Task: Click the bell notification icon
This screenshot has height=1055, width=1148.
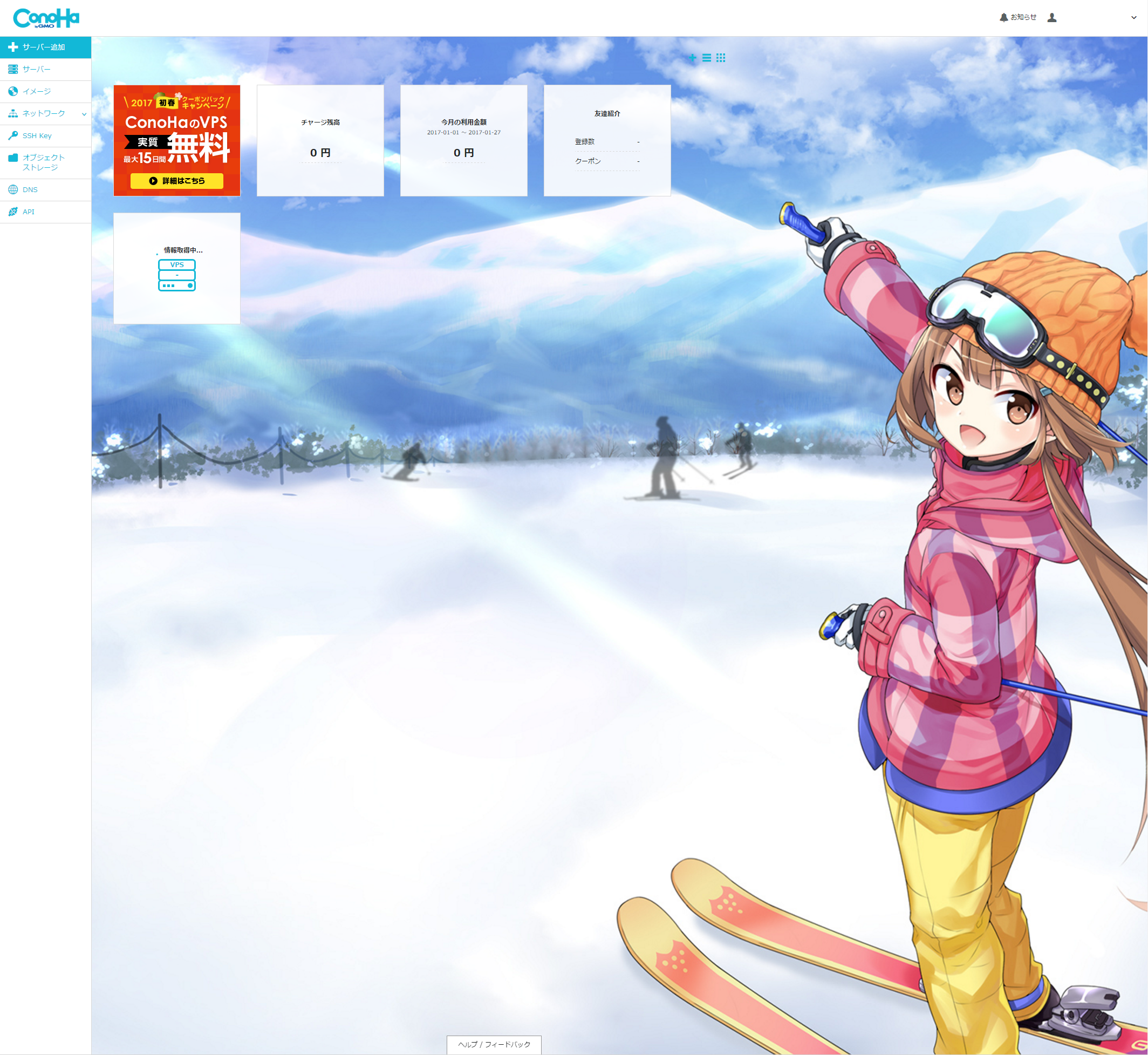Action: pyautogui.click(x=1003, y=18)
